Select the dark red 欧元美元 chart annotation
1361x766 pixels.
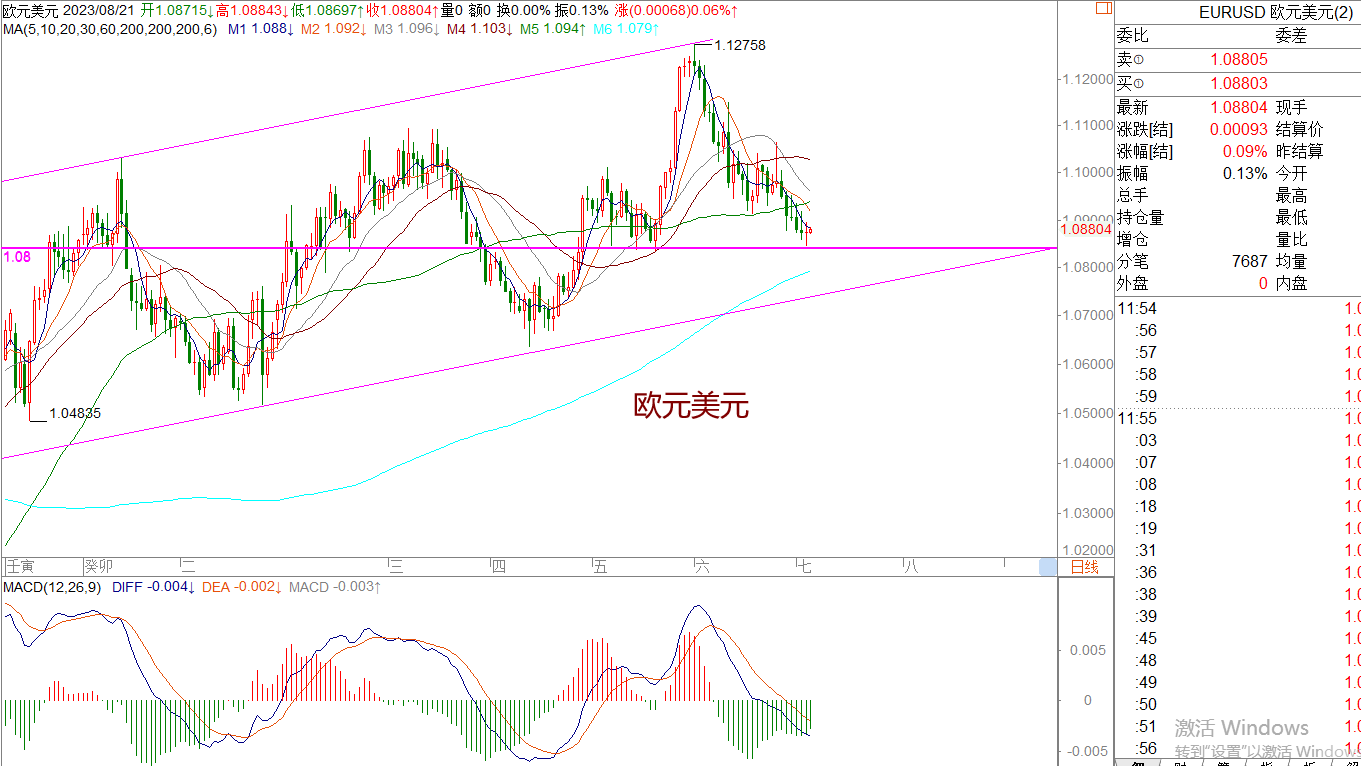691,405
